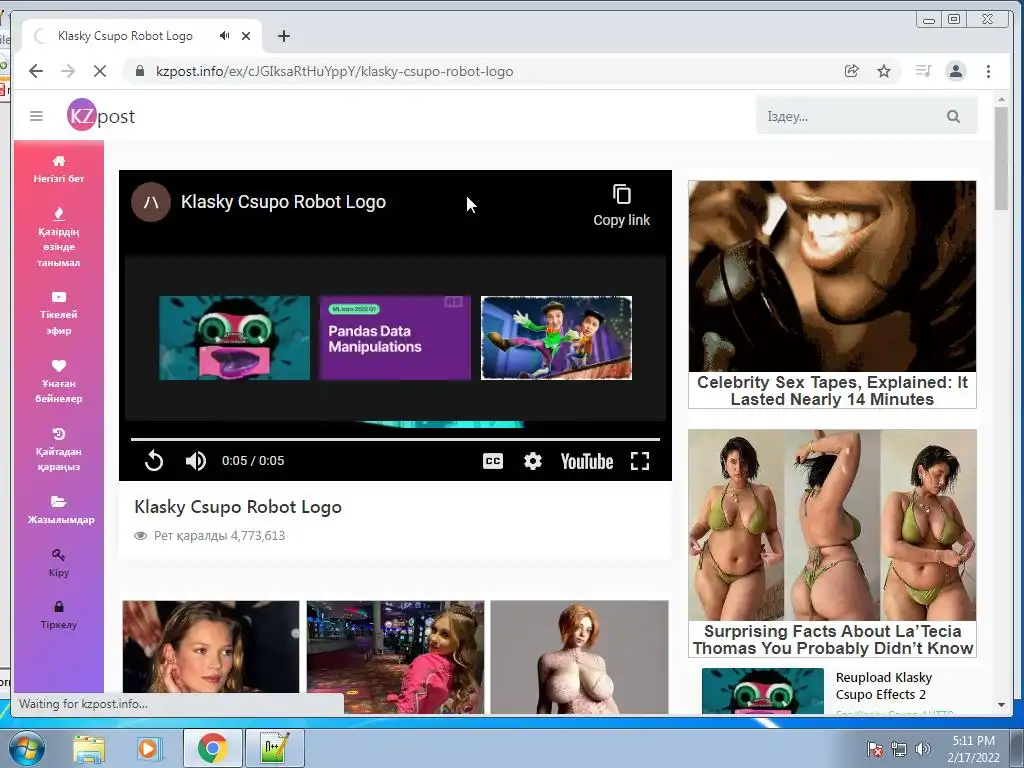
Task: Open Chrome three-dot menu
Action: [988, 71]
